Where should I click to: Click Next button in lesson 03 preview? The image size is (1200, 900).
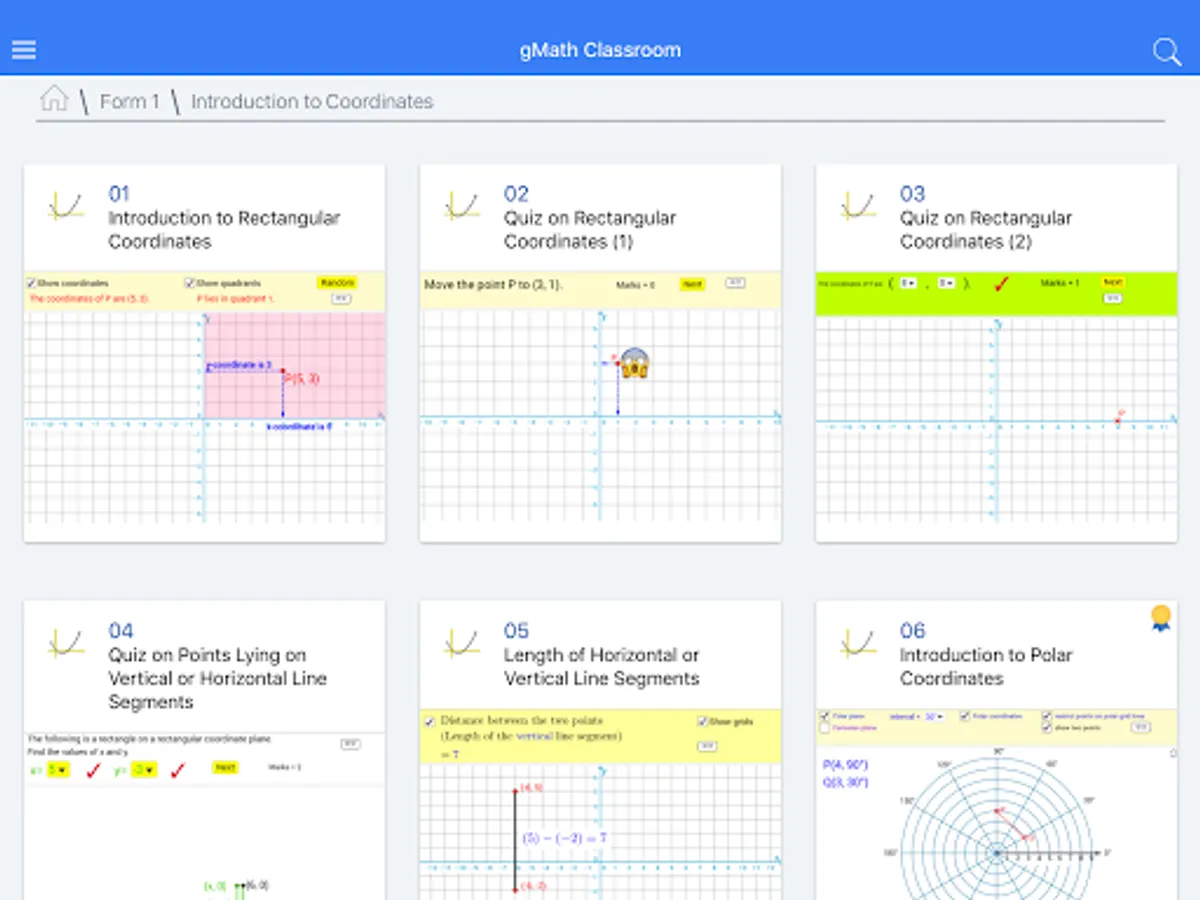[x=1113, y=282]
